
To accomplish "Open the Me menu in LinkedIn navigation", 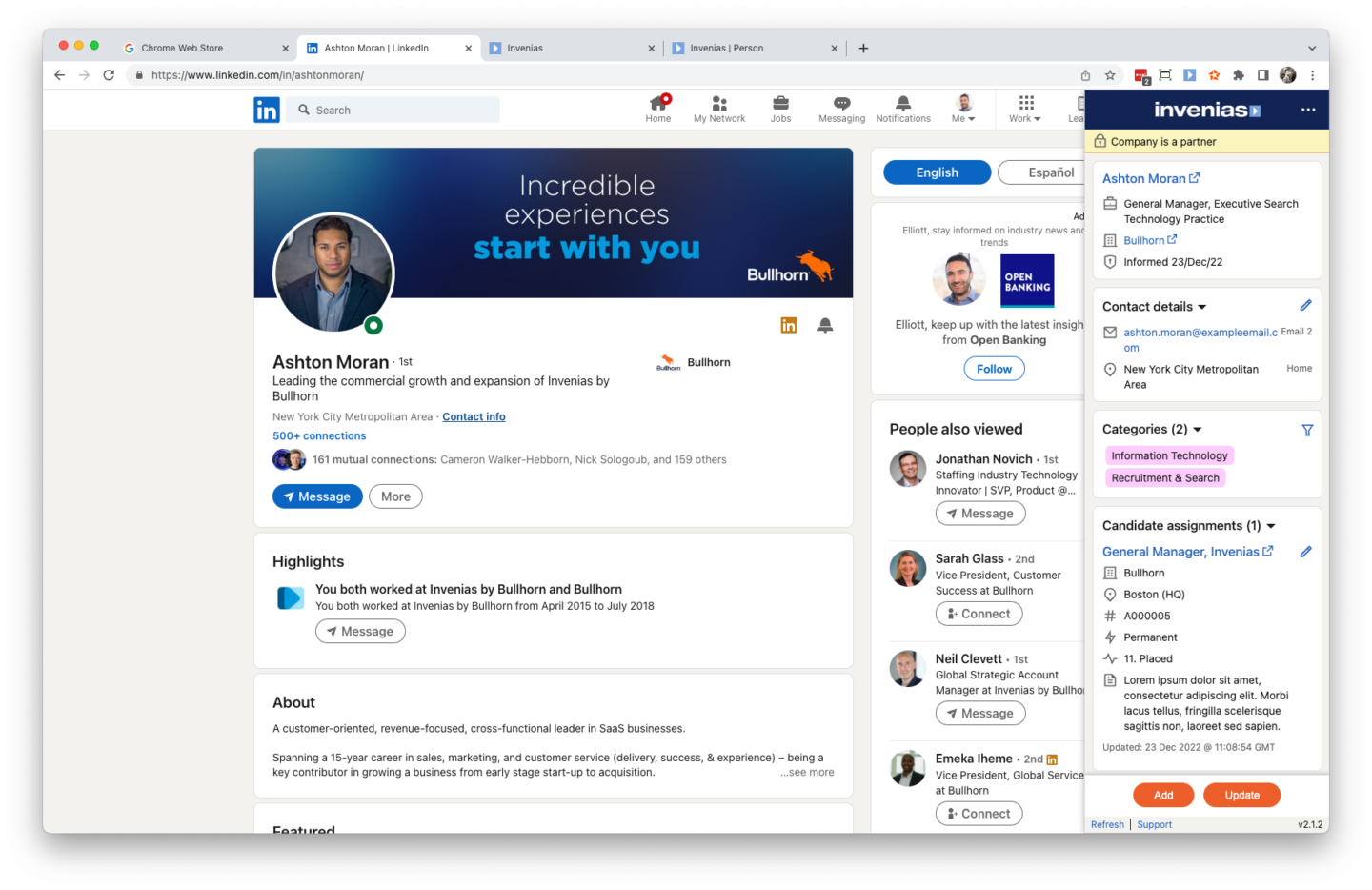I will (x=963, y=109).
